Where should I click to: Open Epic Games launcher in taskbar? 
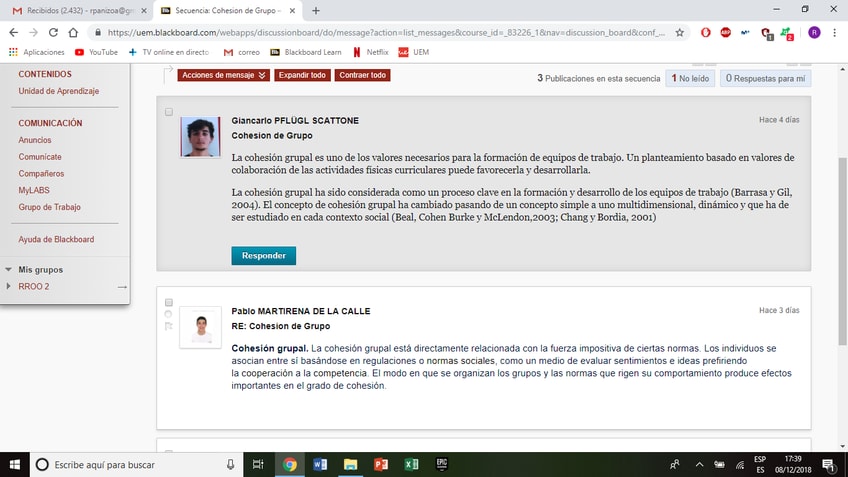(441, 464)
